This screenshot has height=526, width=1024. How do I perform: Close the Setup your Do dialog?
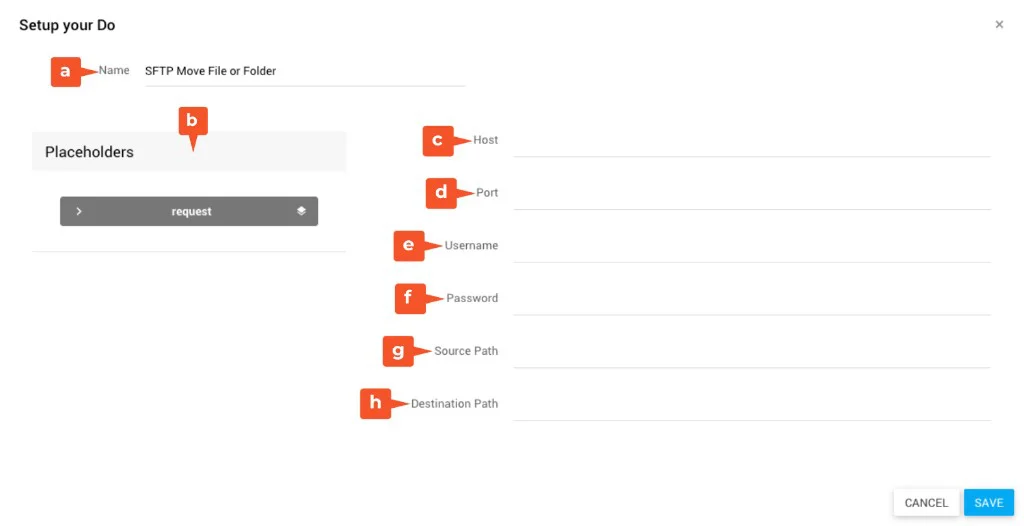coord(999,25)
